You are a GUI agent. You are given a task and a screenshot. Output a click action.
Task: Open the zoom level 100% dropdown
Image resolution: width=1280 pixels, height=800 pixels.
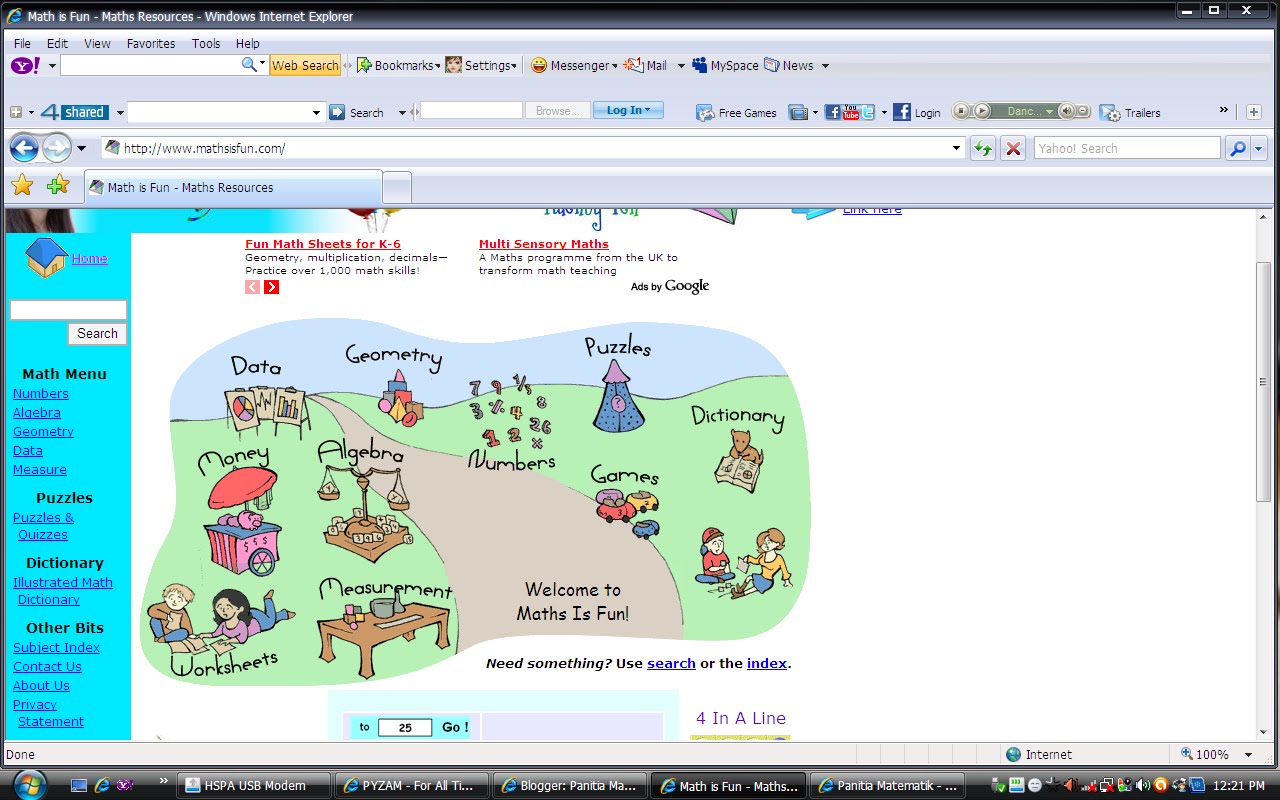1247,755
